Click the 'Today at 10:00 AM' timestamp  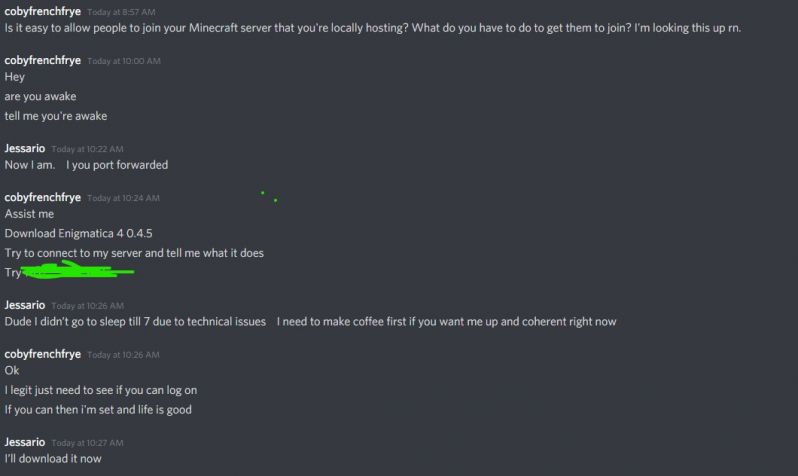tap(124, 61)
